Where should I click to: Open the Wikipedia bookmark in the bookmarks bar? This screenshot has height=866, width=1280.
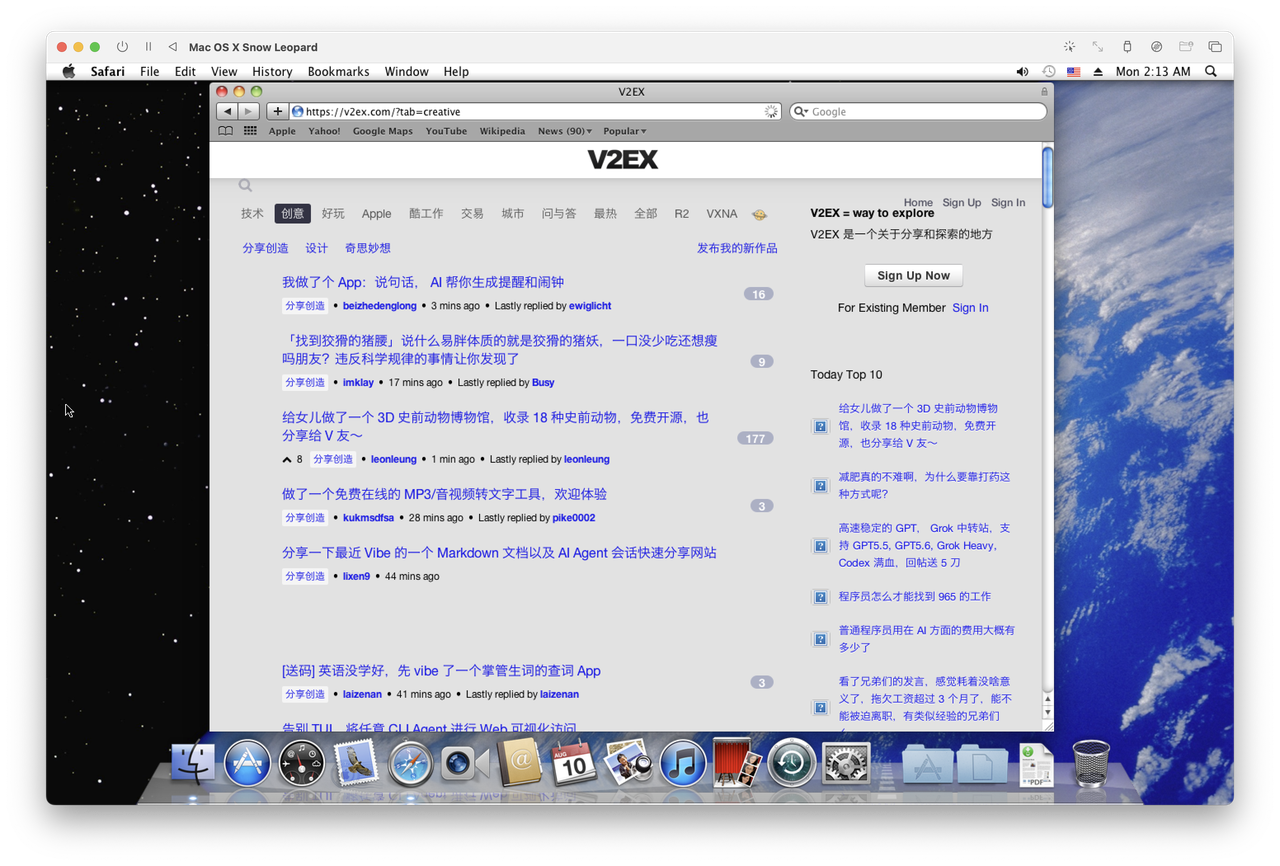(x=502, y=131)
